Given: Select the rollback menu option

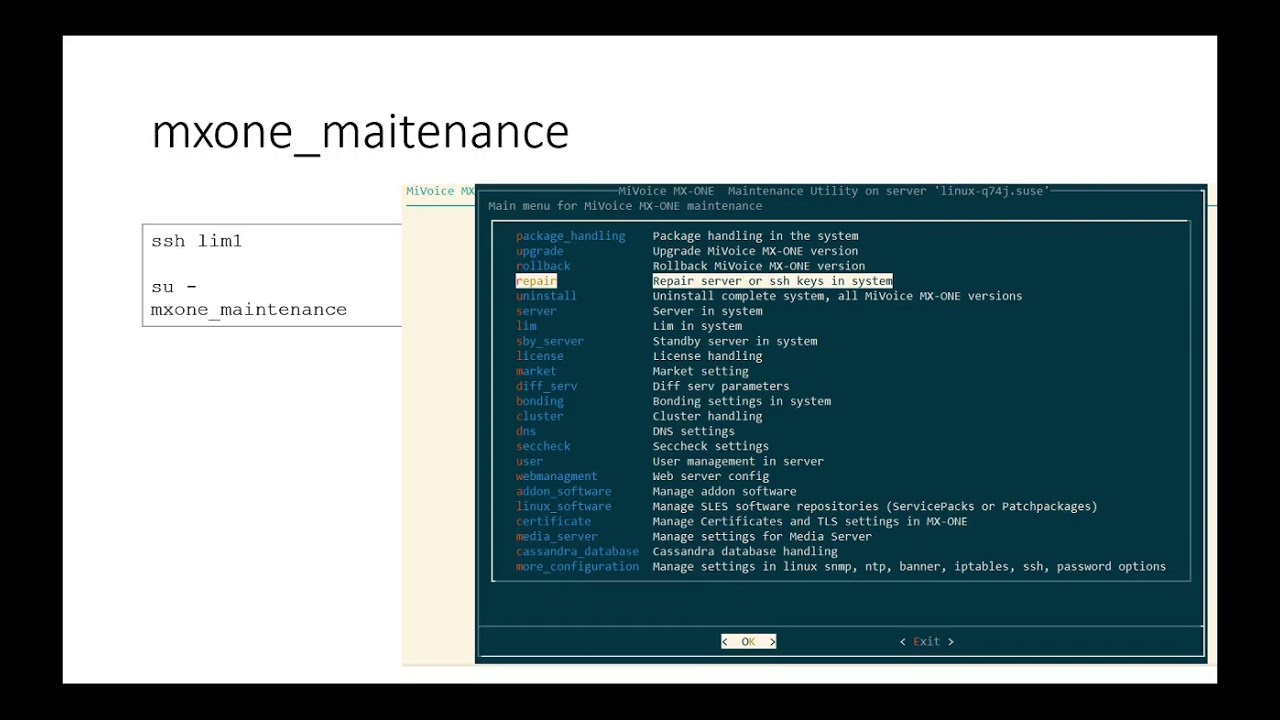Looking at the screenshot, I should pos(543,266).
